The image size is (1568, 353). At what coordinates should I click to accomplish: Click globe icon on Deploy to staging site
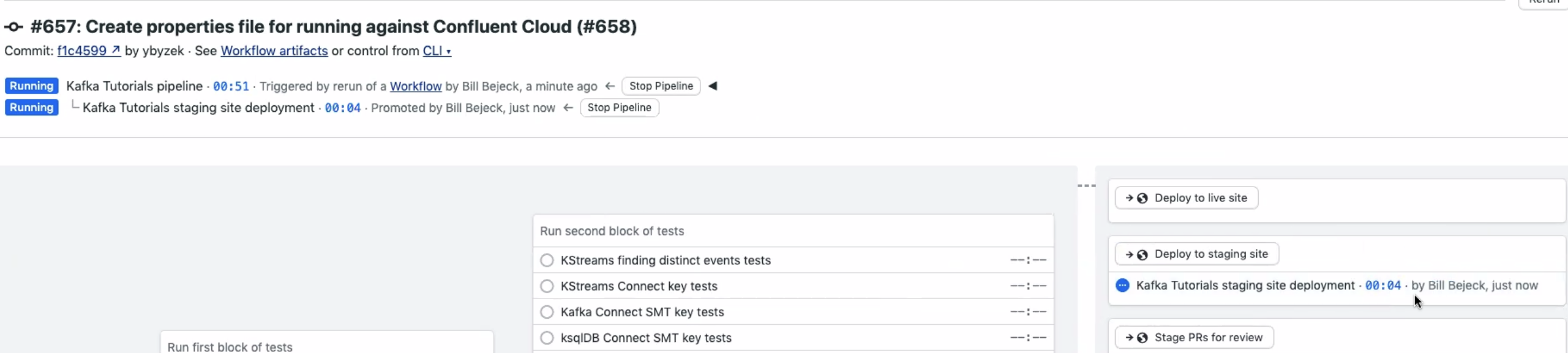click(1142, 255)
